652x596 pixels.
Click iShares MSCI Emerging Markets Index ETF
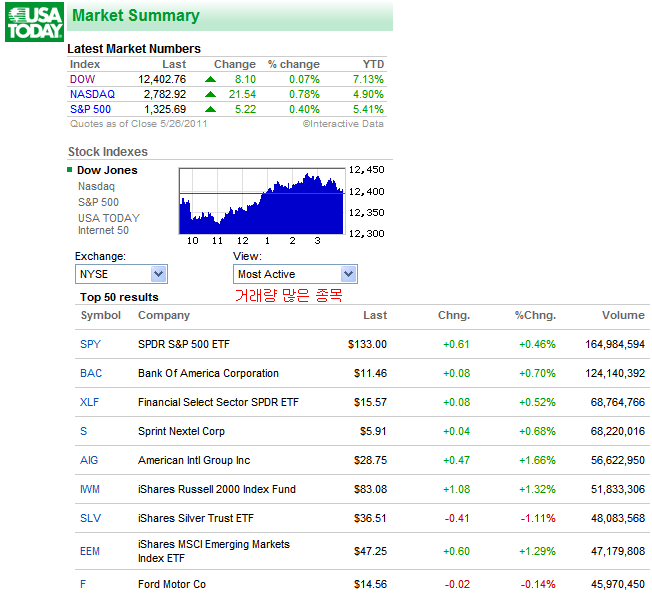(214, 551)
